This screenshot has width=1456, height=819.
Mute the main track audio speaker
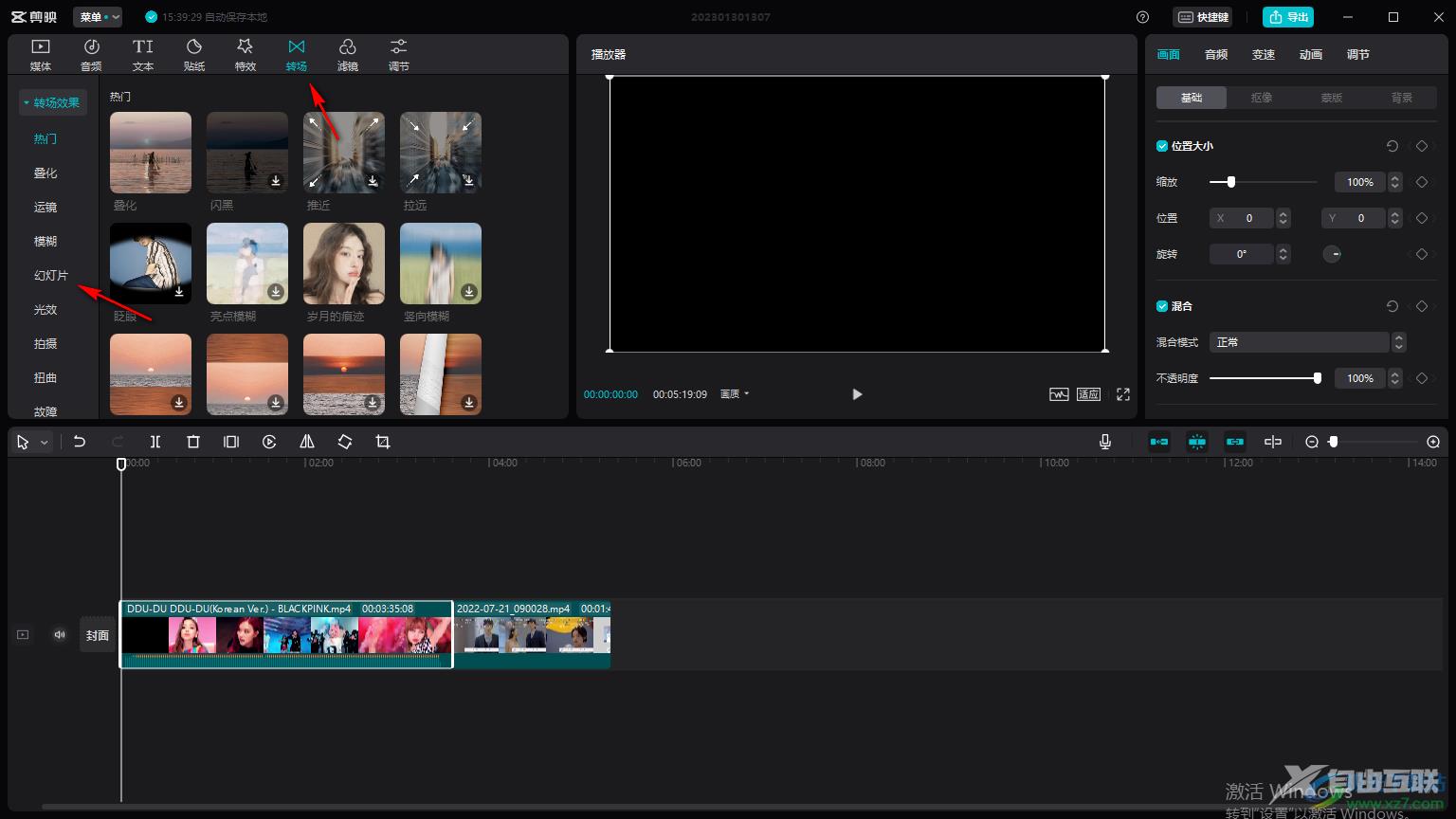[x=60, y=635]
